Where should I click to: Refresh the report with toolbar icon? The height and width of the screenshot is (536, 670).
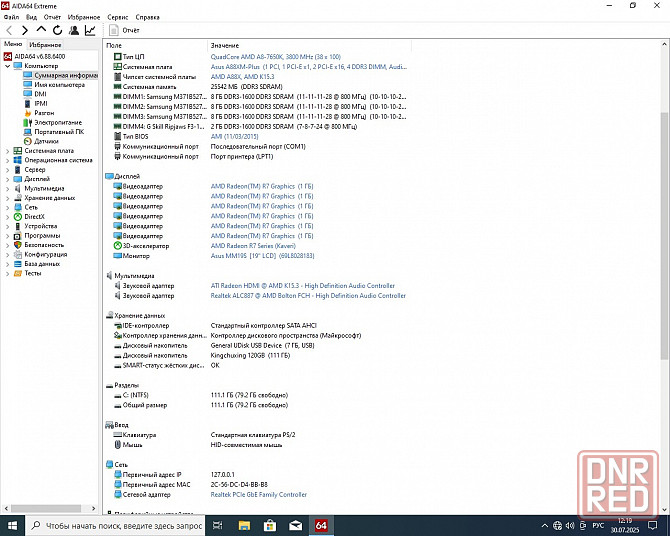click(x=58, y=30)
